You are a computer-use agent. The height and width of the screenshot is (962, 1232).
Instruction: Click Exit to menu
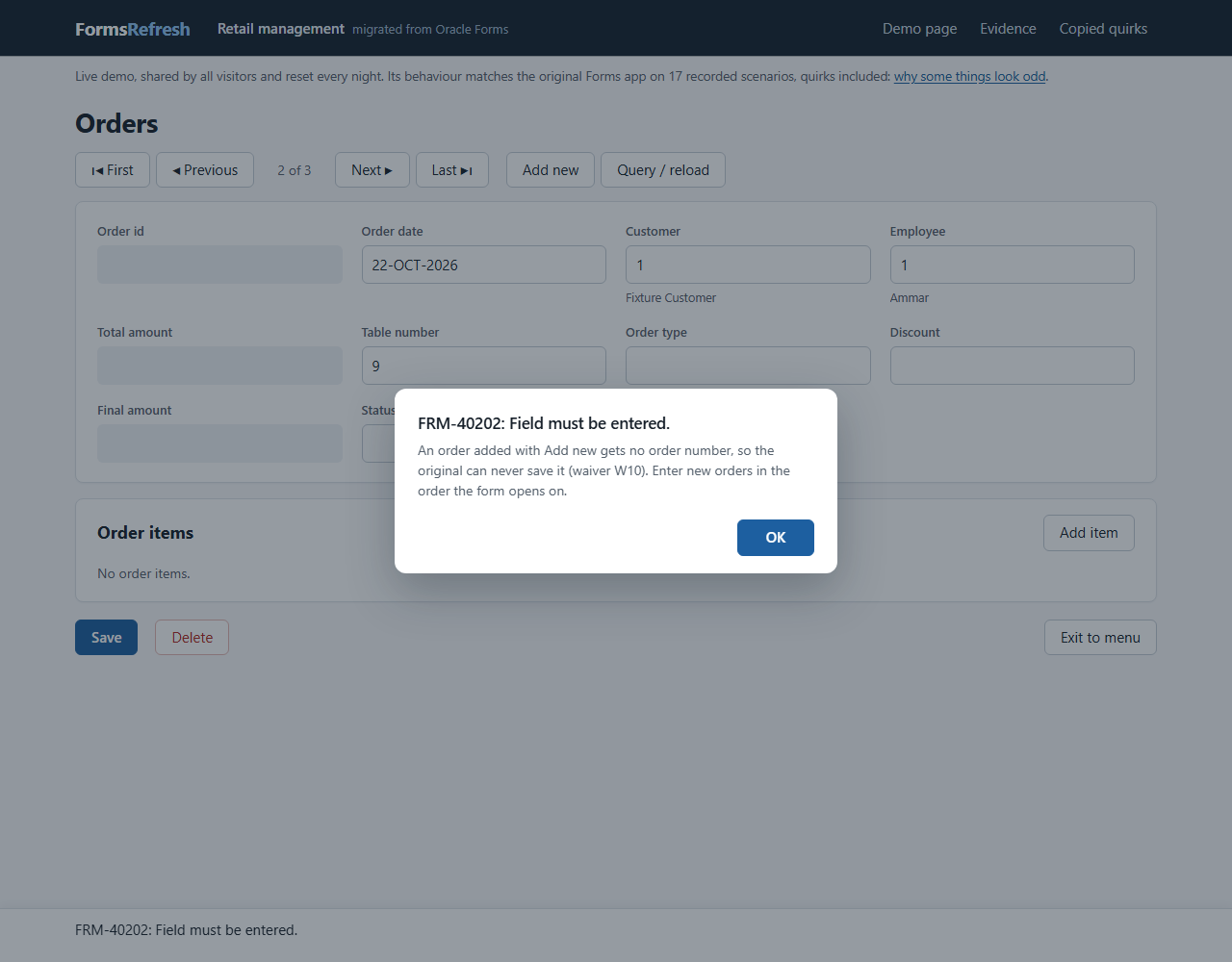pos(1100,638)
